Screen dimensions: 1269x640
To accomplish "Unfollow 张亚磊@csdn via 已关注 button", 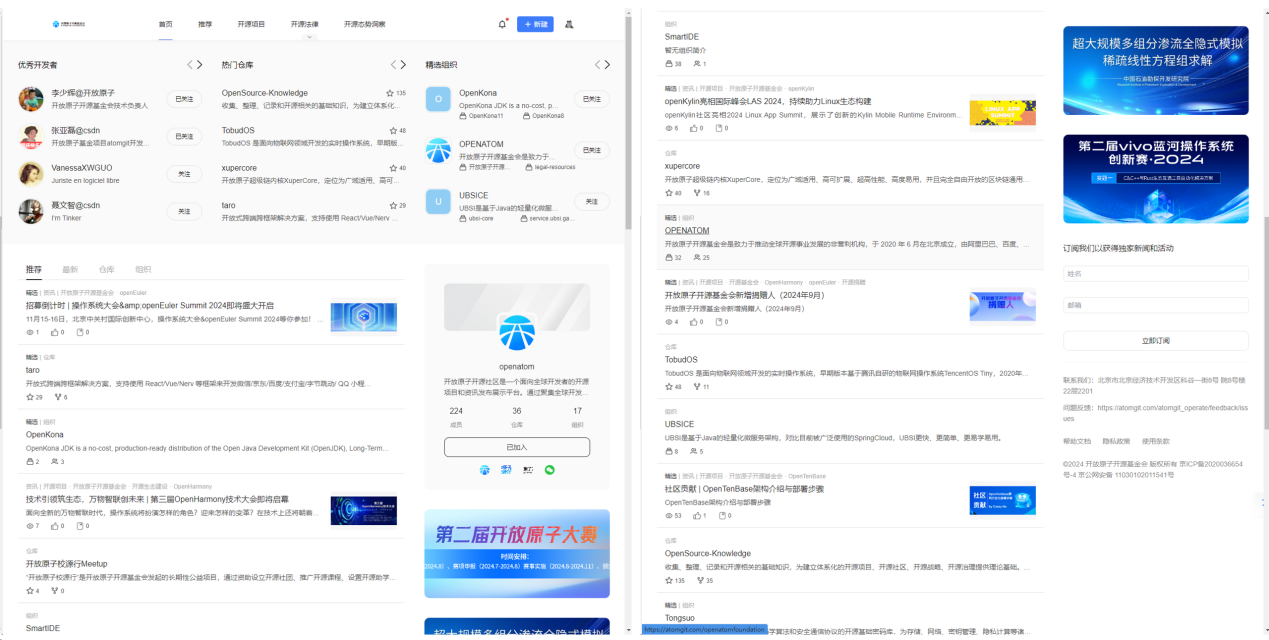I will point(184,136).
